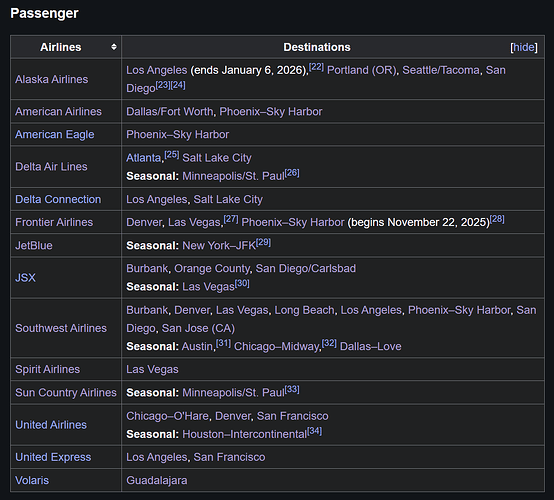Open the Chicago–Midway seasonal destination link
This screenshot has height=500, width=554.
[x=277, y=346]
